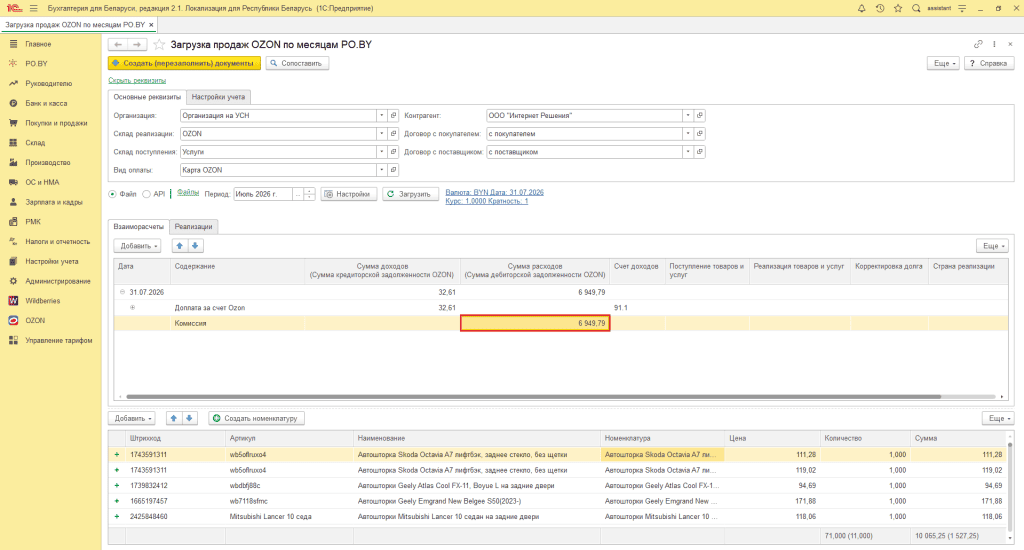The height and width of the screenshot is (550, 1024).
Task: Click Создать (перезаполнить) документы button
Action: pyautogui.click(x=184, y=63)
